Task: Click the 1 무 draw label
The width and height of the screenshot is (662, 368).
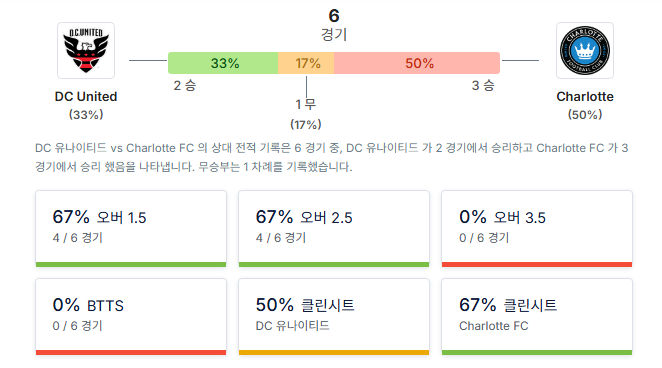Action: [306, 104]
